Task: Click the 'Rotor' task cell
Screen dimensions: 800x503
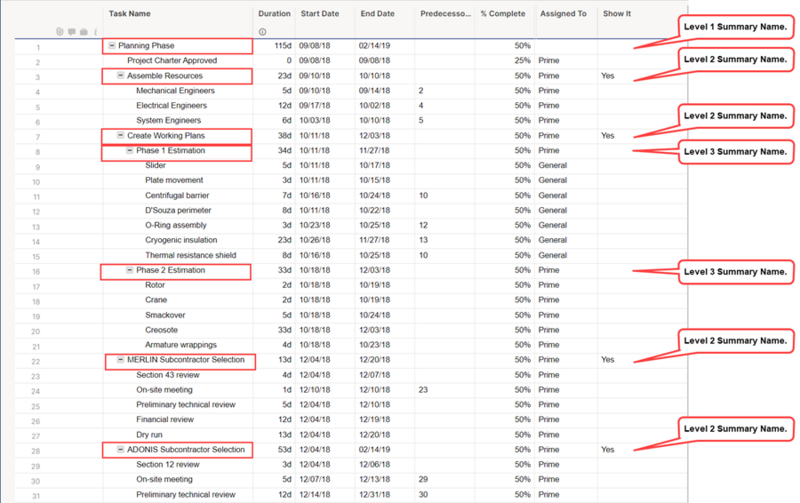Action: [x=155, y=285]
